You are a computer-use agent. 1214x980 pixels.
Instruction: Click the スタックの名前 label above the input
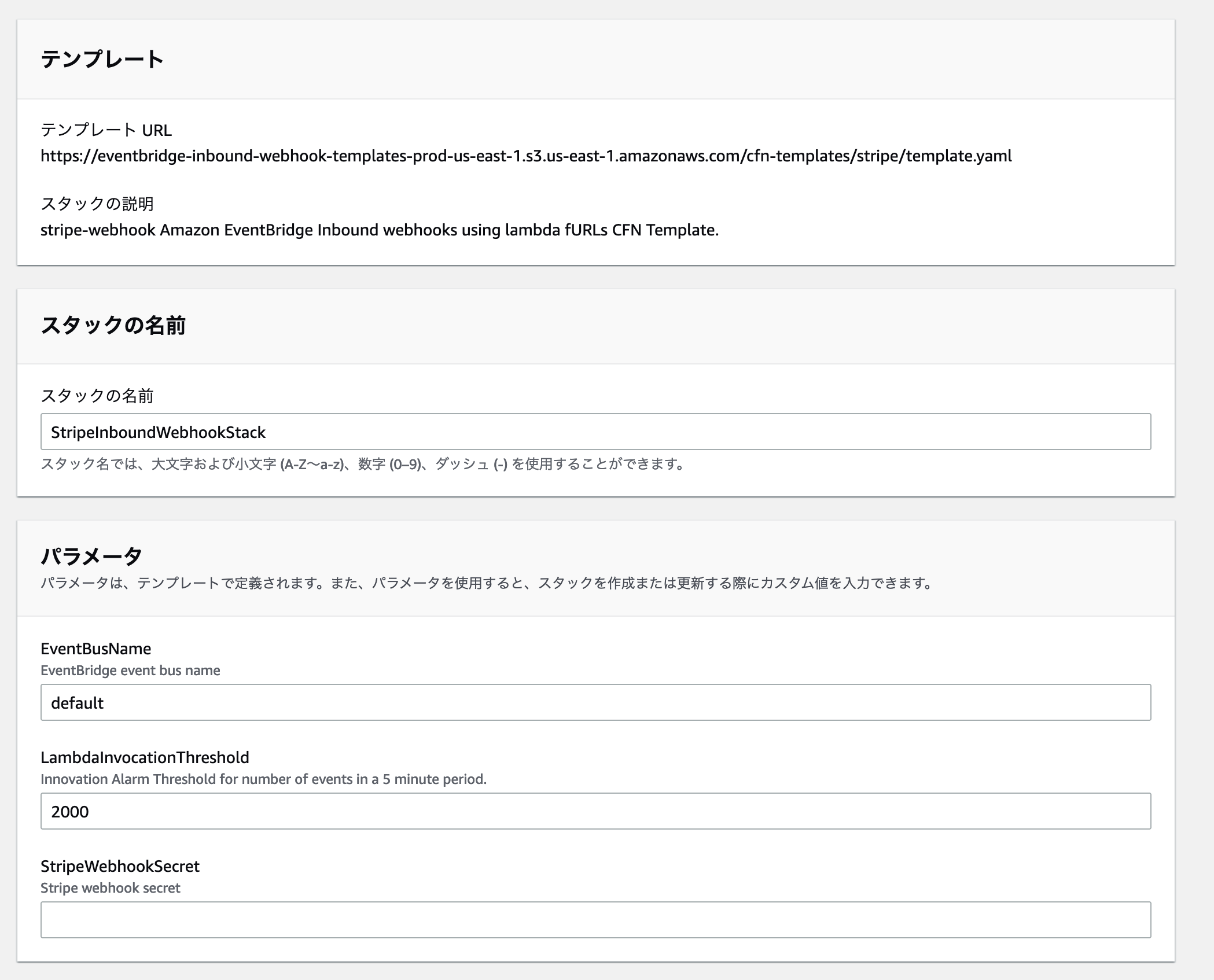[97, 396]
